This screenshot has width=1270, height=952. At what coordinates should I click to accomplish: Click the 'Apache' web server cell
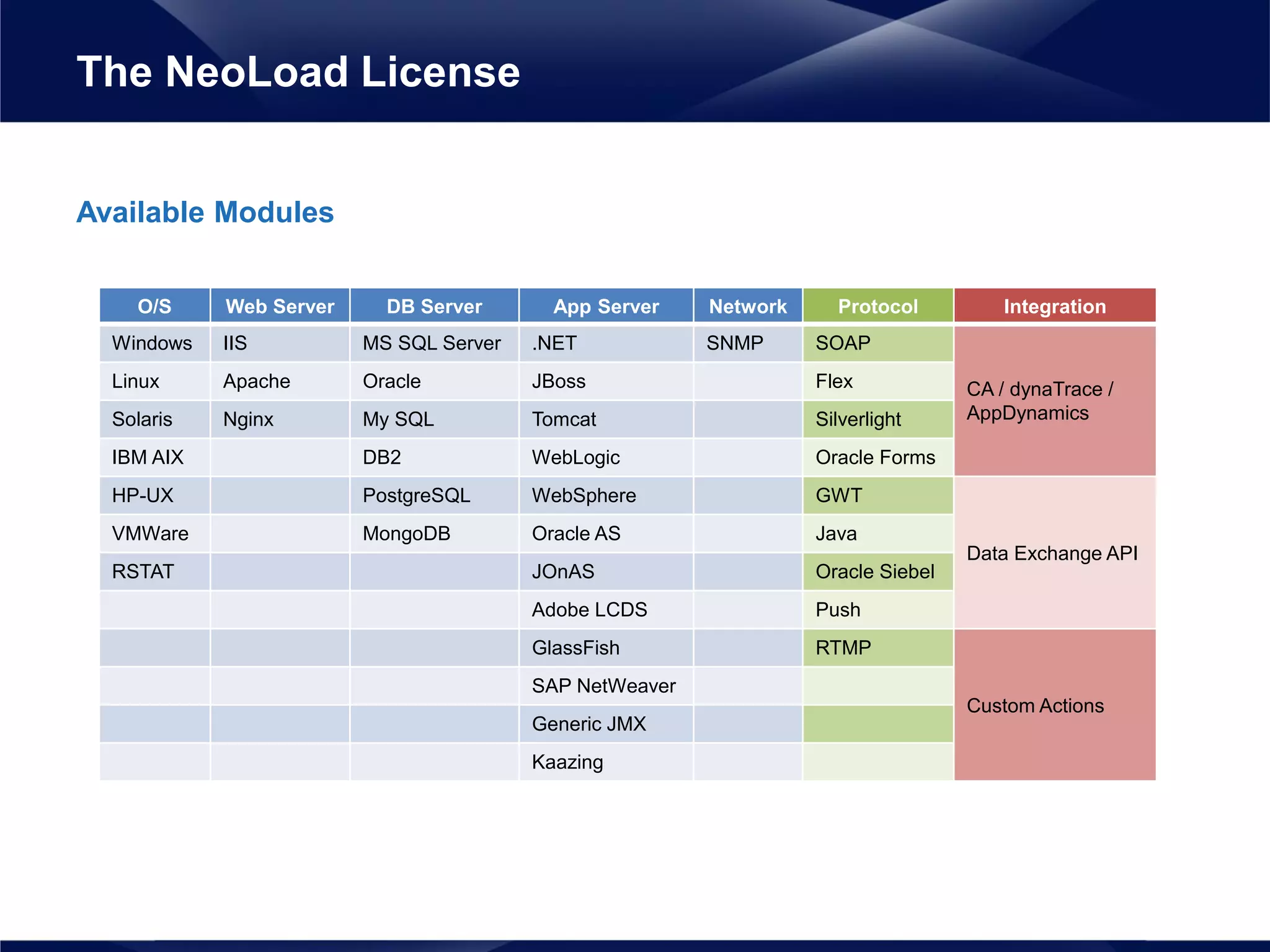[280, 381]
